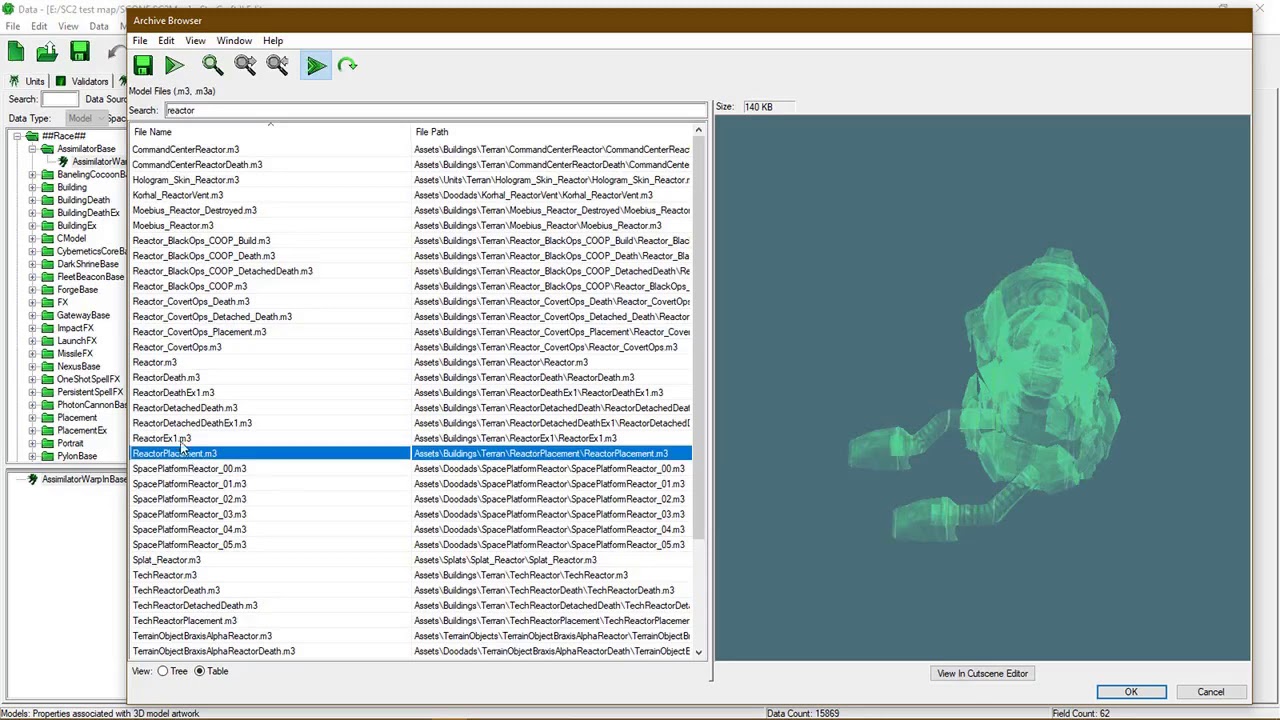Viewport: 1280px width, 720px height.
Task: Select ReactorEx1.m3 file row
Action: pyautogui.click(x=411, y=438)
